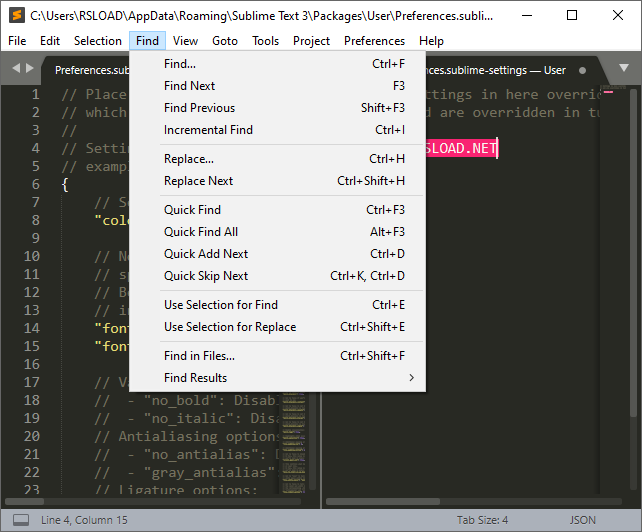The width and height of the screenshot is (642, 532).
Task: Click the "gray_antialias" comment line
Action: point(188,473)
